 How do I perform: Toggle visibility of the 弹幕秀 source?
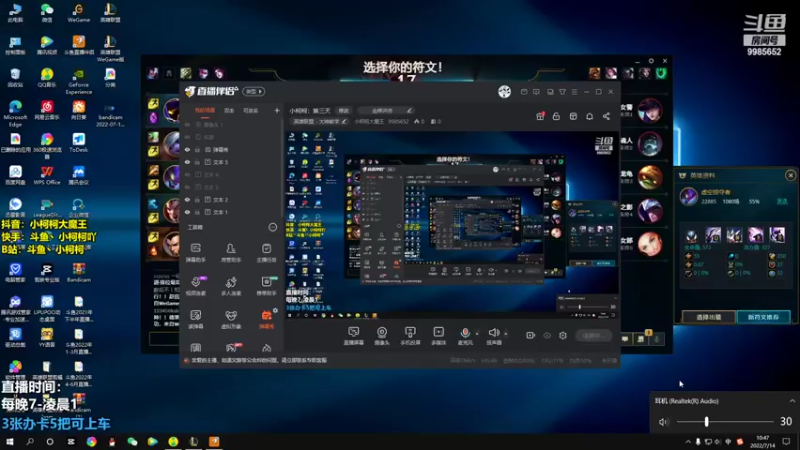pos(187,149)
